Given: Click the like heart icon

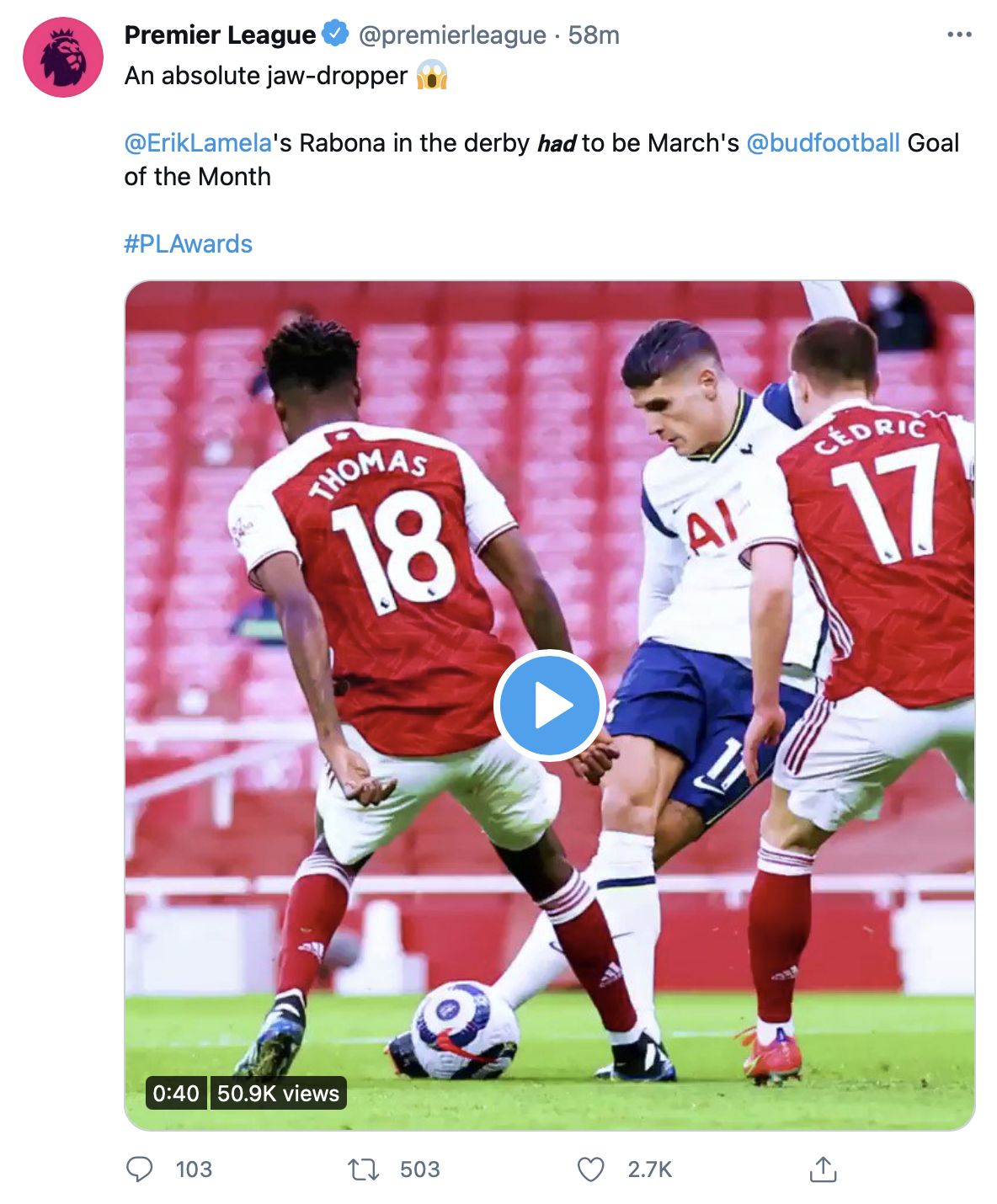Looking at the screenshot, I should (x=592, y=1169).
